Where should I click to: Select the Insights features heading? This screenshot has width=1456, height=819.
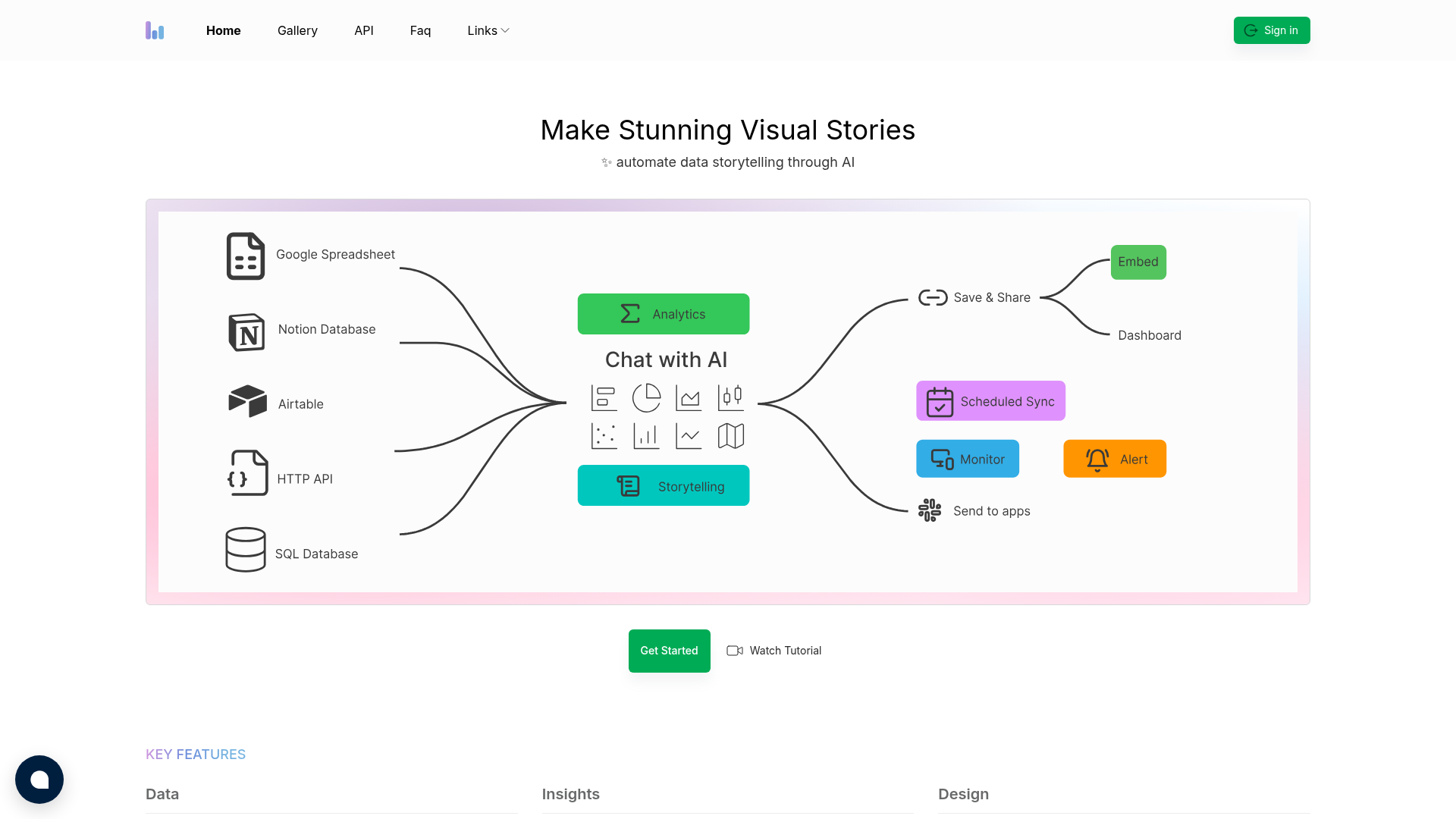(x=571, y=794)
